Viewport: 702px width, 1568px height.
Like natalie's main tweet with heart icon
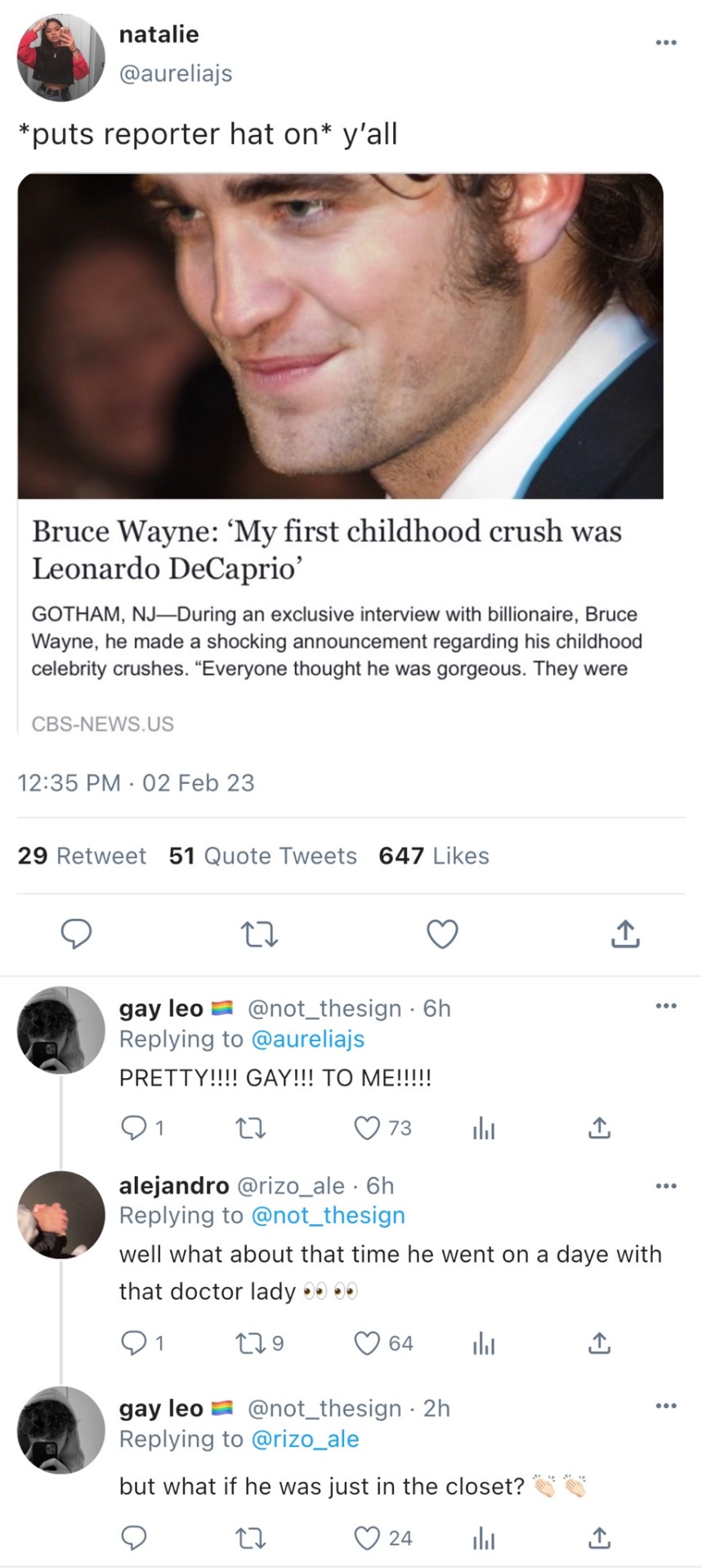click(443, 933)
